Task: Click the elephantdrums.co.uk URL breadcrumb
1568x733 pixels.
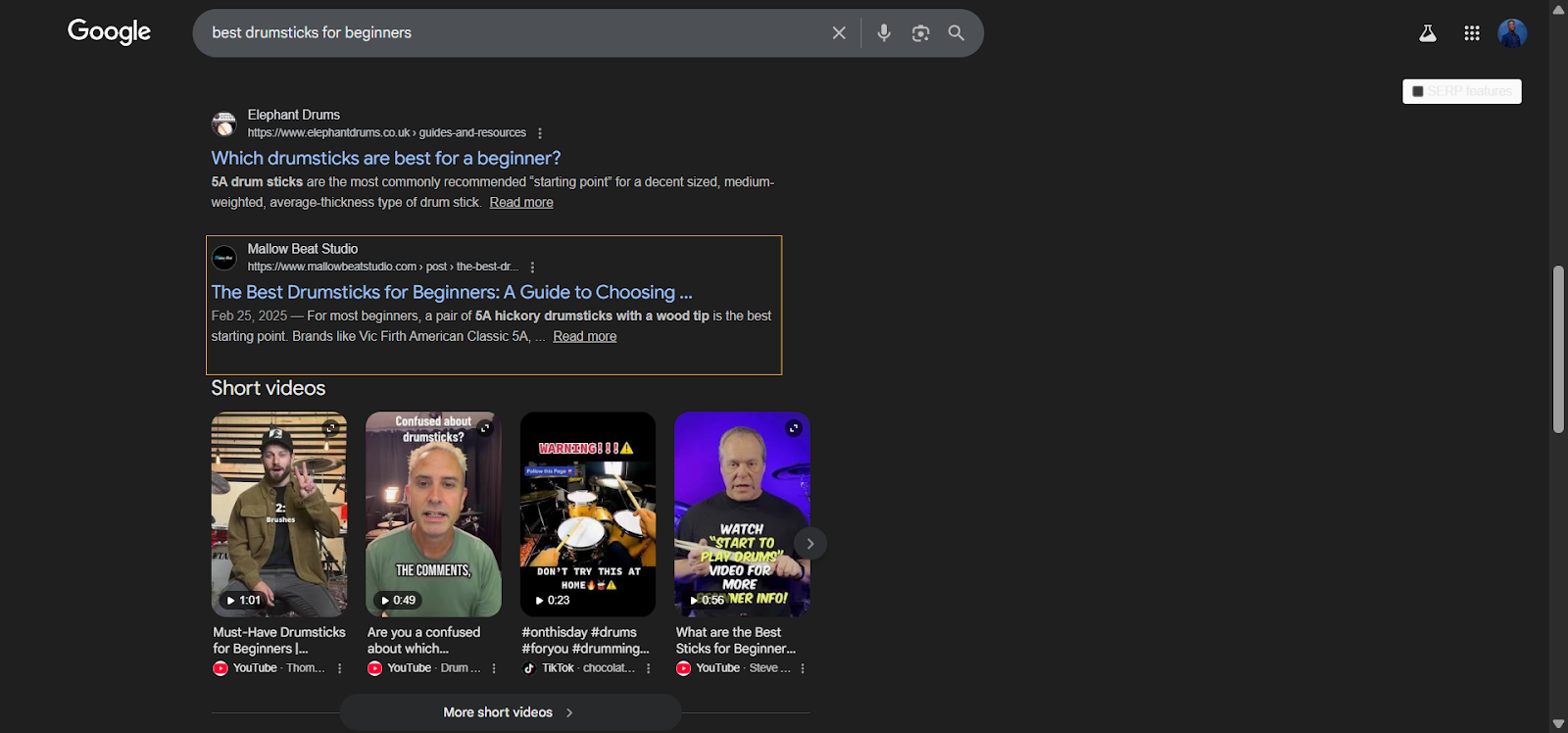Action: pos(387,133)
